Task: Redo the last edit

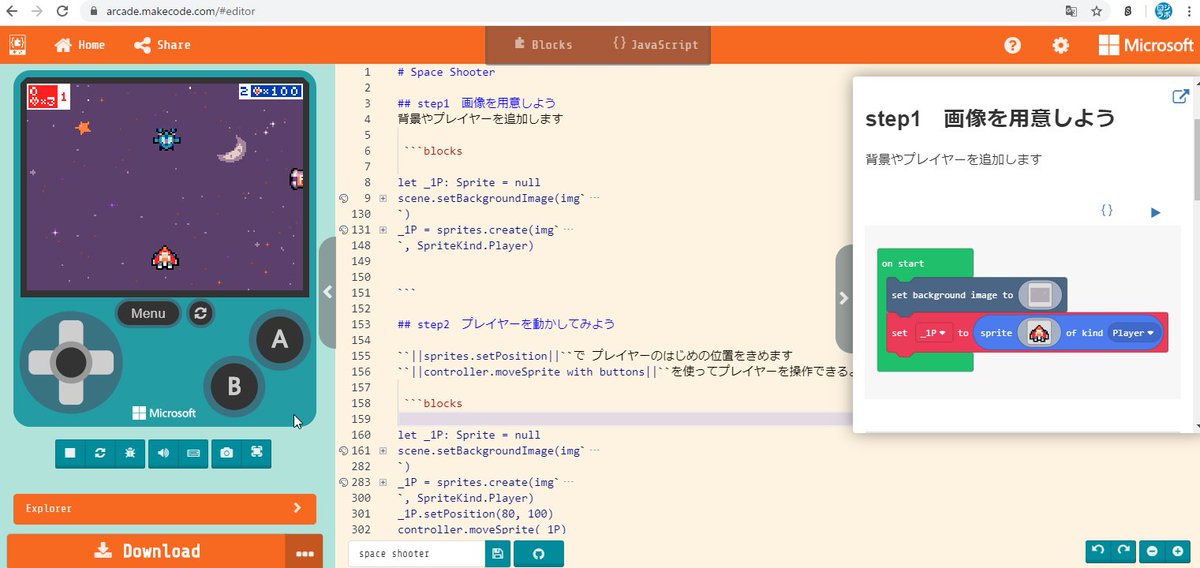Action: click(1122, 550)
